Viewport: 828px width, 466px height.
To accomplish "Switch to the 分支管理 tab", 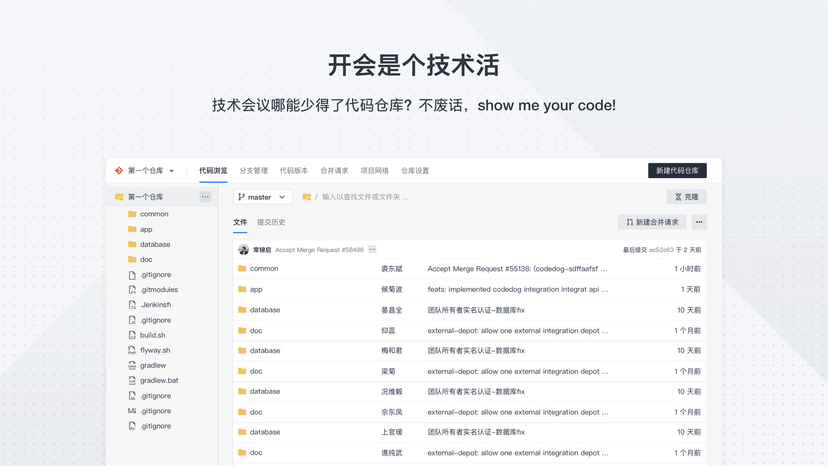I will (253, 171).
